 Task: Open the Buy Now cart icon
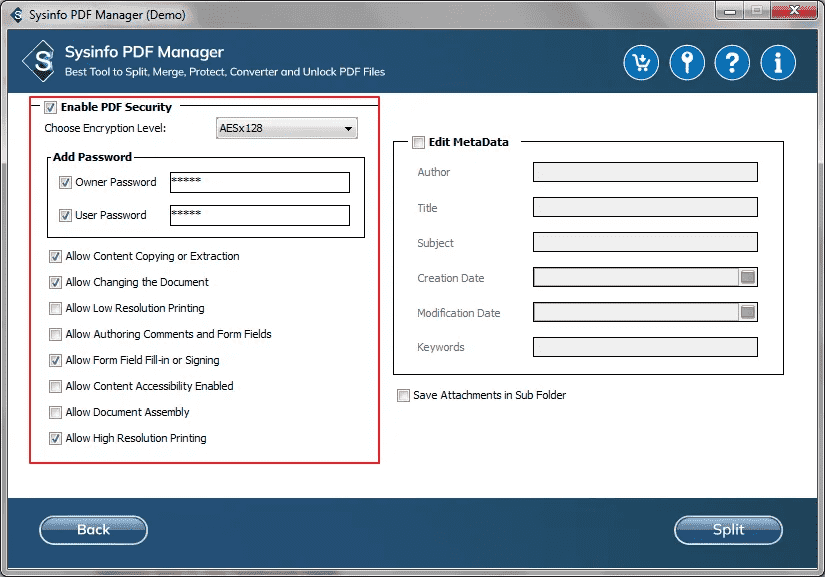coord(641,63)
